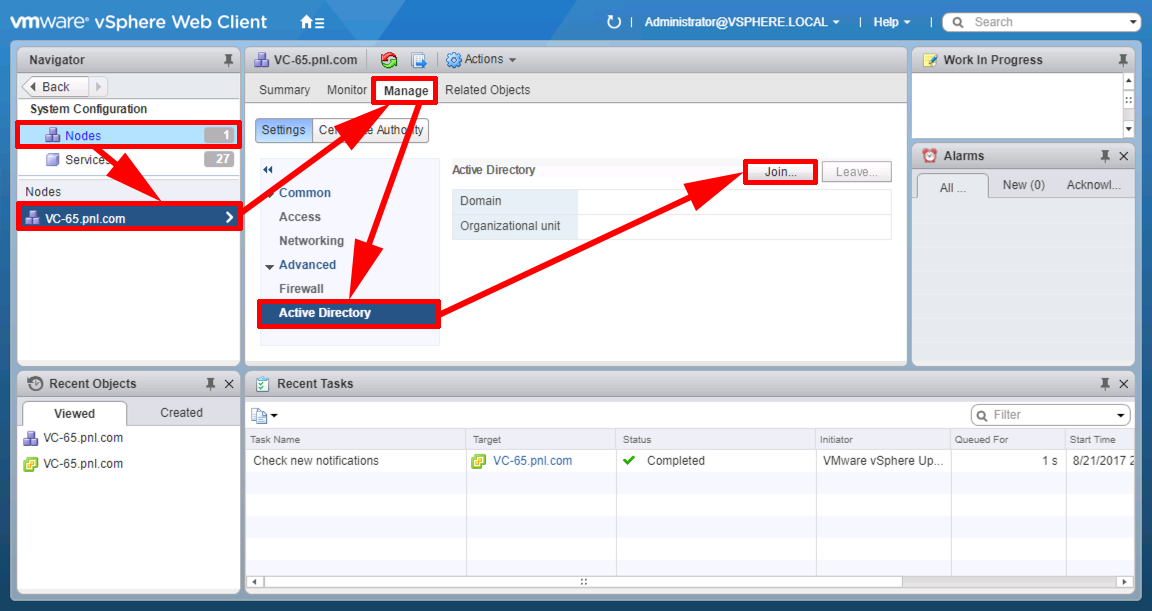This screenshot has height=611, width=1152.
Task: Close the Alarms panel
Action: pos(1123,156)
